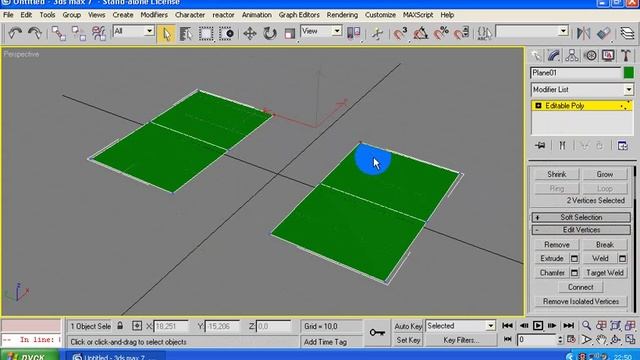Switch to the Display command panel tab

pyautogui.click(x=608, y=56)
